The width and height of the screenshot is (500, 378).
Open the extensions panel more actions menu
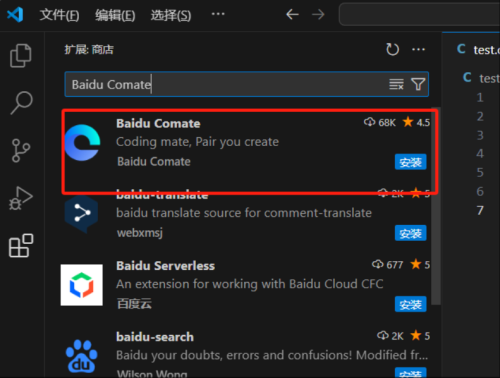pyautogui.click(x=418, y=50)
